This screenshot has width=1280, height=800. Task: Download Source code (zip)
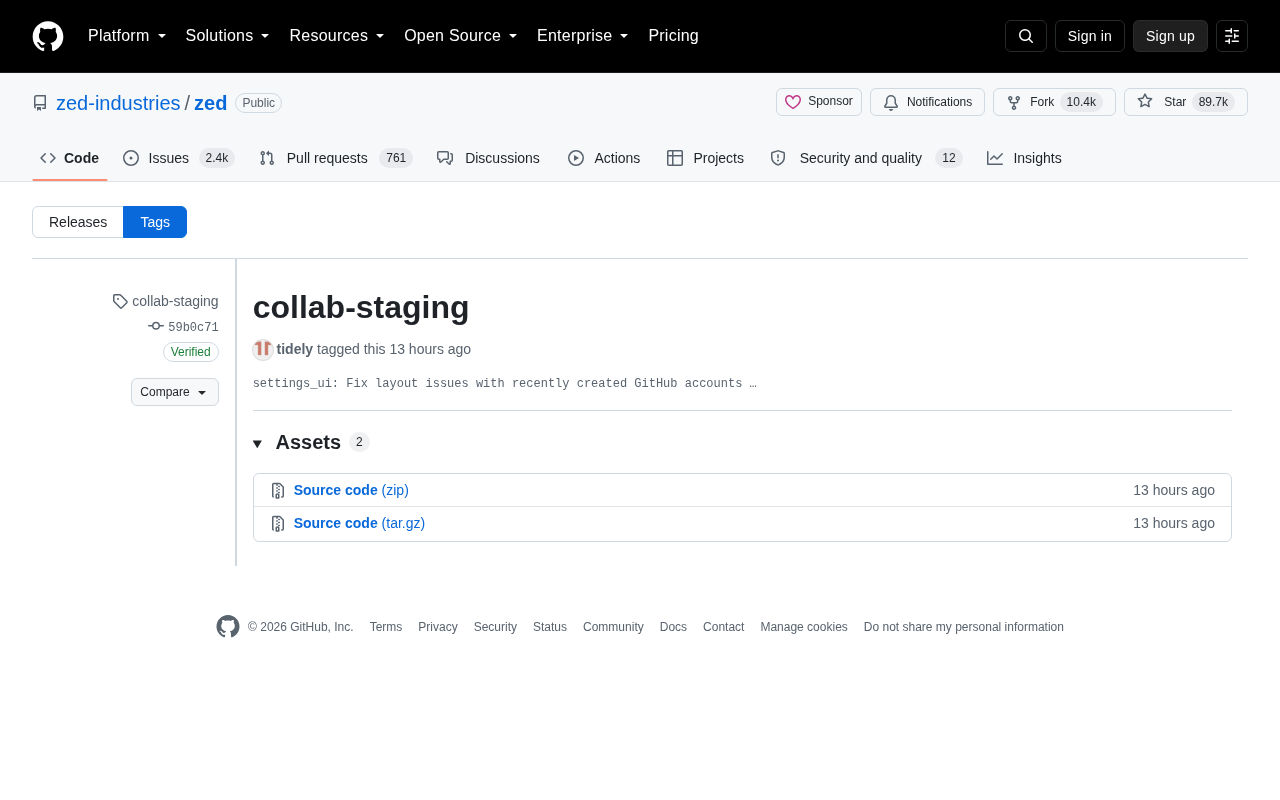[351, 490]
